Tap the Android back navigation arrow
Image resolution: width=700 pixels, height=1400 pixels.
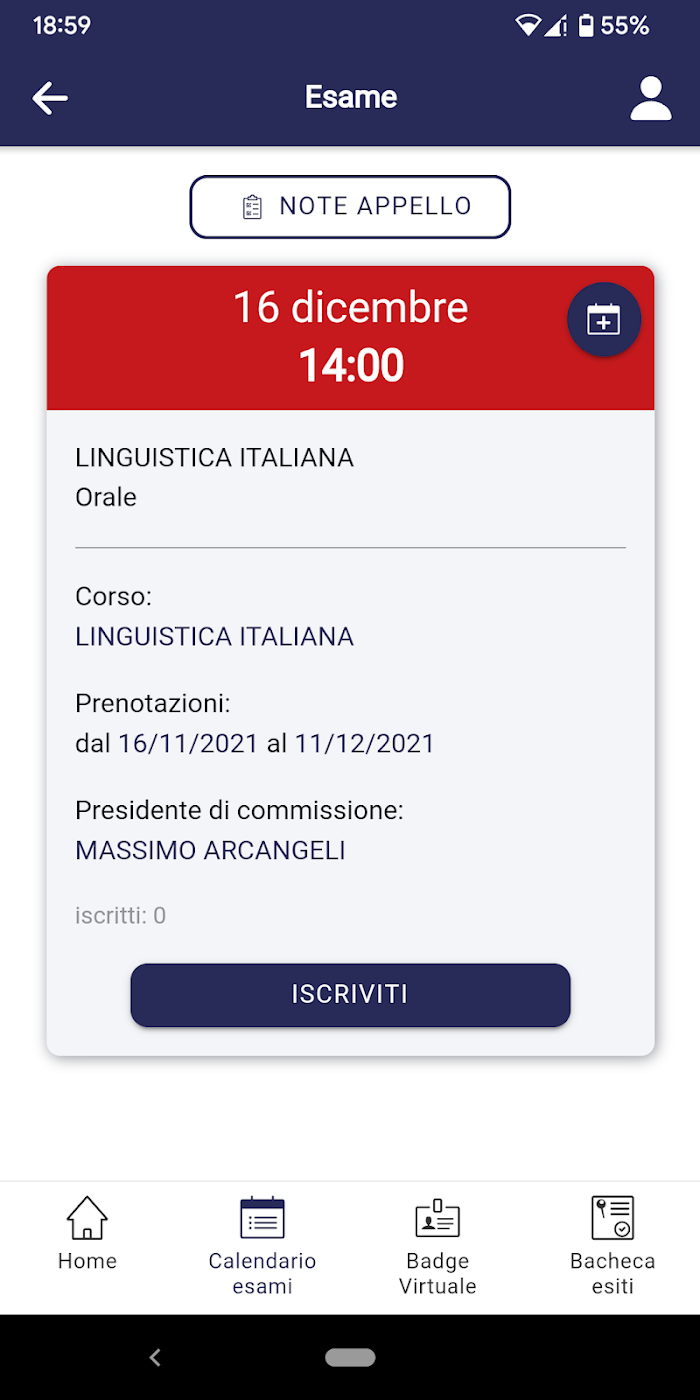pyautogui.click(x=155, y=1357)
